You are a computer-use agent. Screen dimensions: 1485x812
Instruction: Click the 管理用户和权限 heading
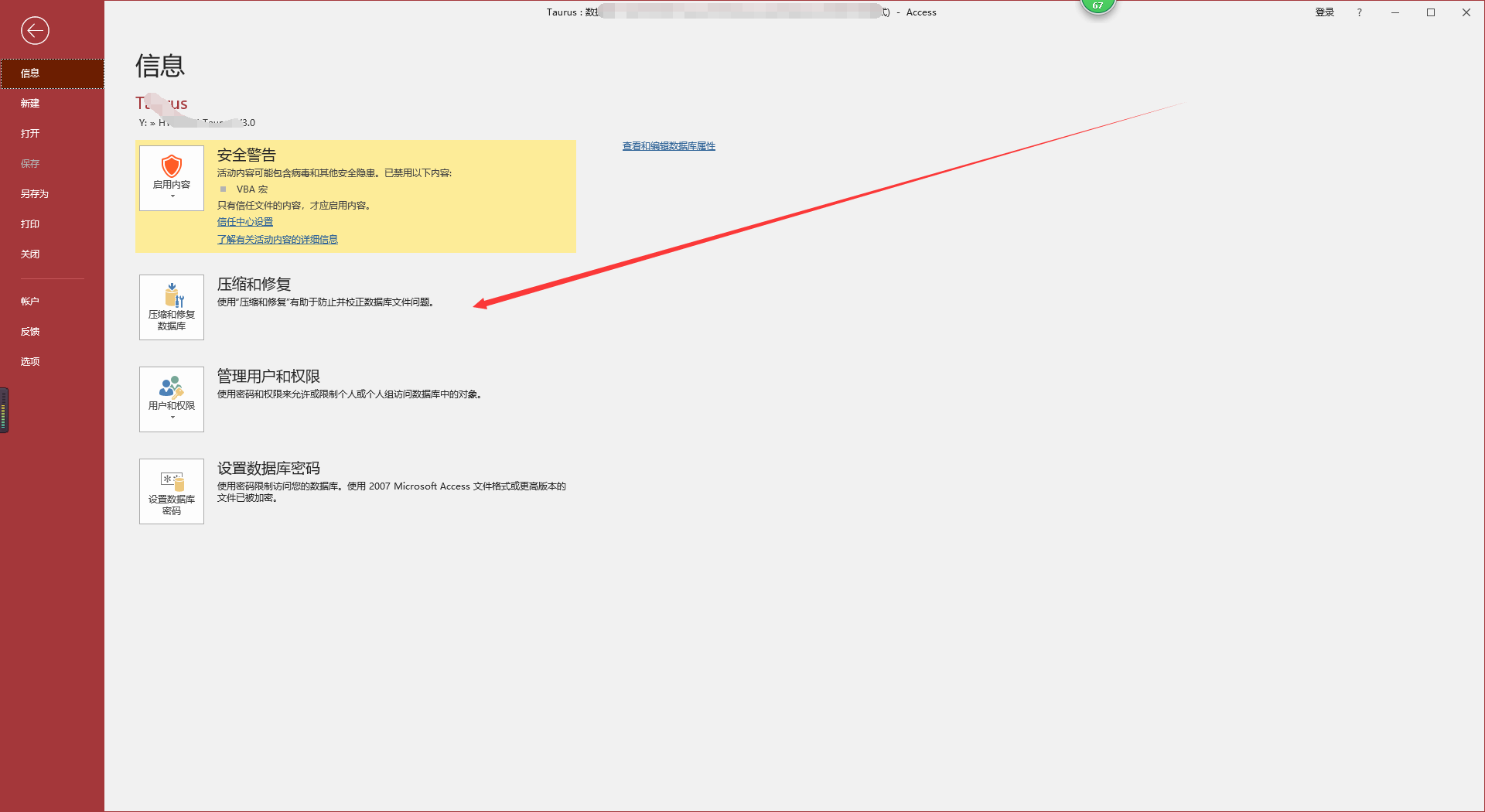[x=268, y=376]
